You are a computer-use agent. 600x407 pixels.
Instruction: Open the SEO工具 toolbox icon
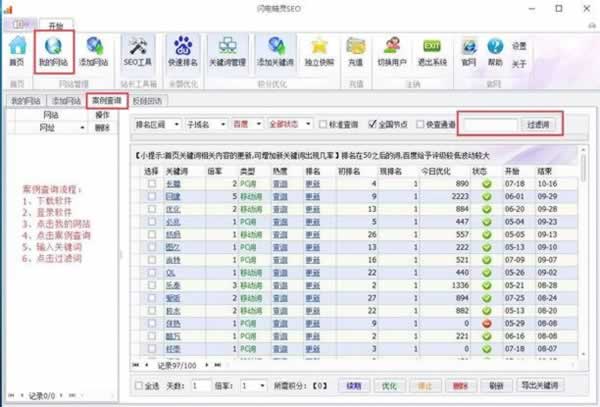[x=137, y=51]
